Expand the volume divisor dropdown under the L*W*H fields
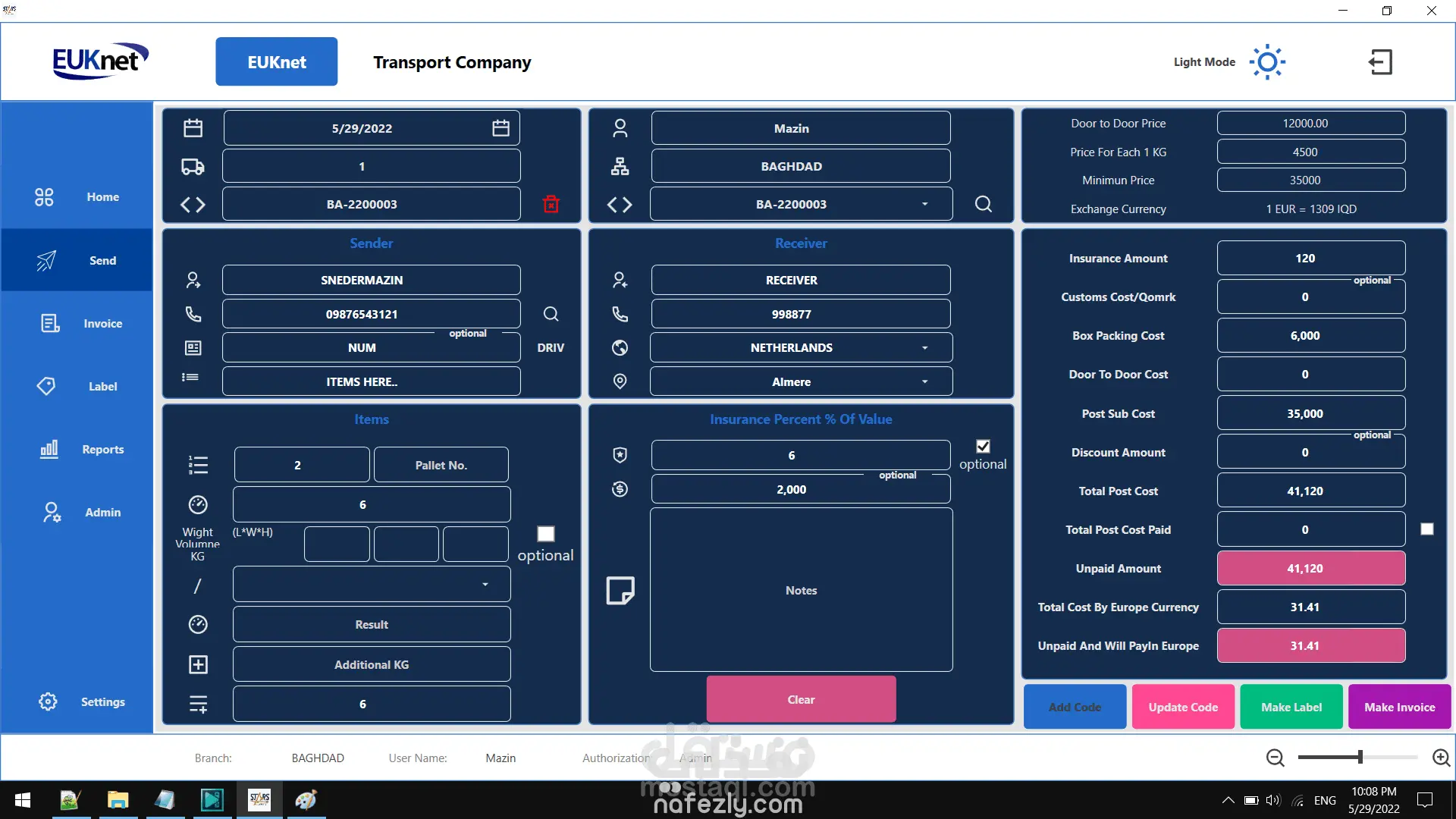1456x819 pixels. coord(485,585)
